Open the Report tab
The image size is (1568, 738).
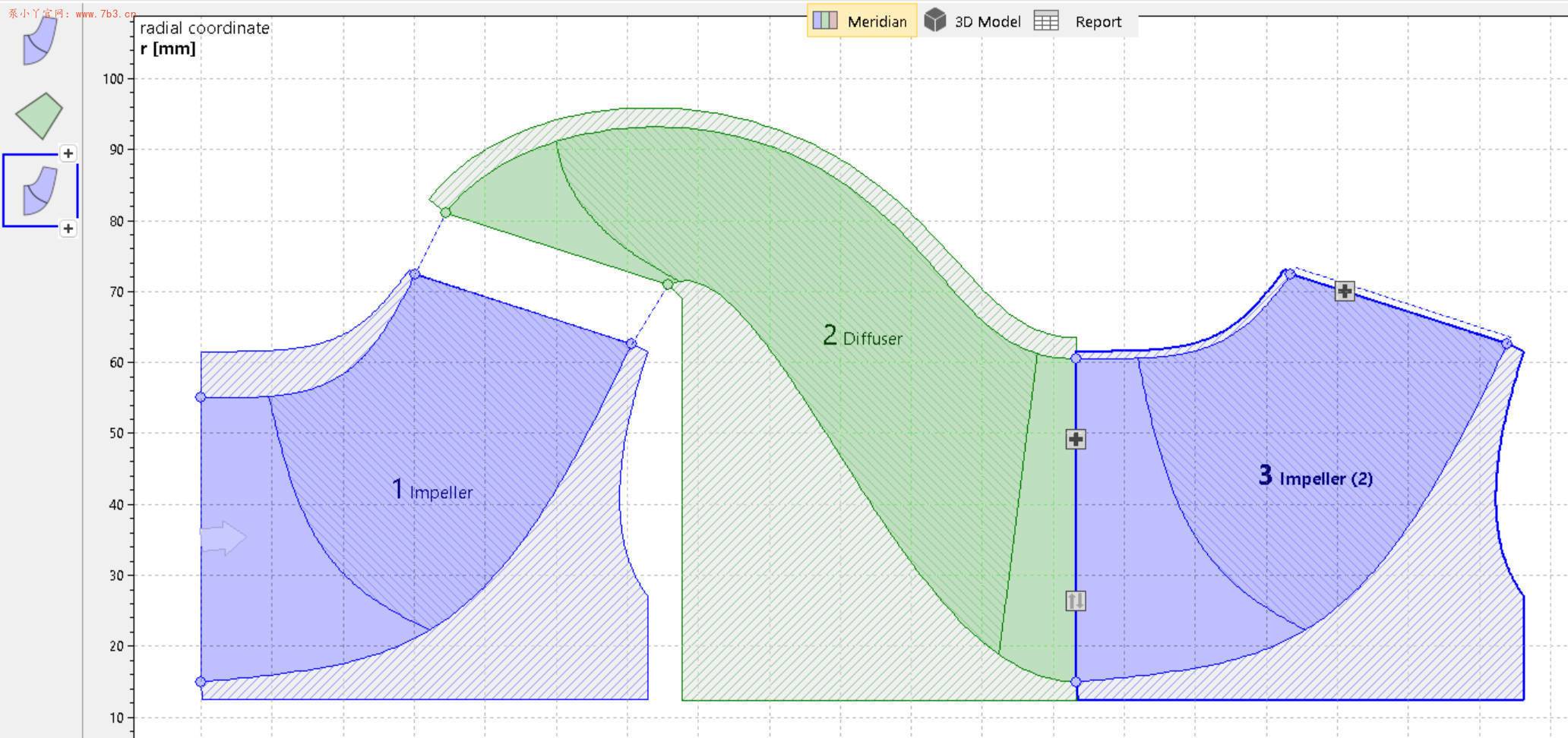click(1079, 21)
